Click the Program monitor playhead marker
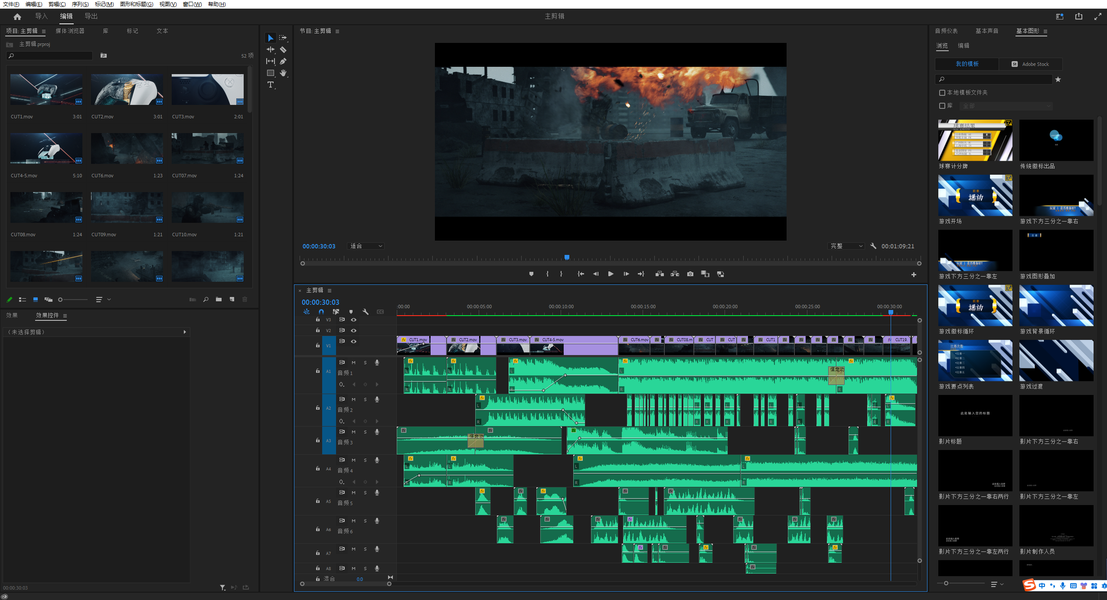The height and width of the screenshot is (600, 1107). point(566,258)
